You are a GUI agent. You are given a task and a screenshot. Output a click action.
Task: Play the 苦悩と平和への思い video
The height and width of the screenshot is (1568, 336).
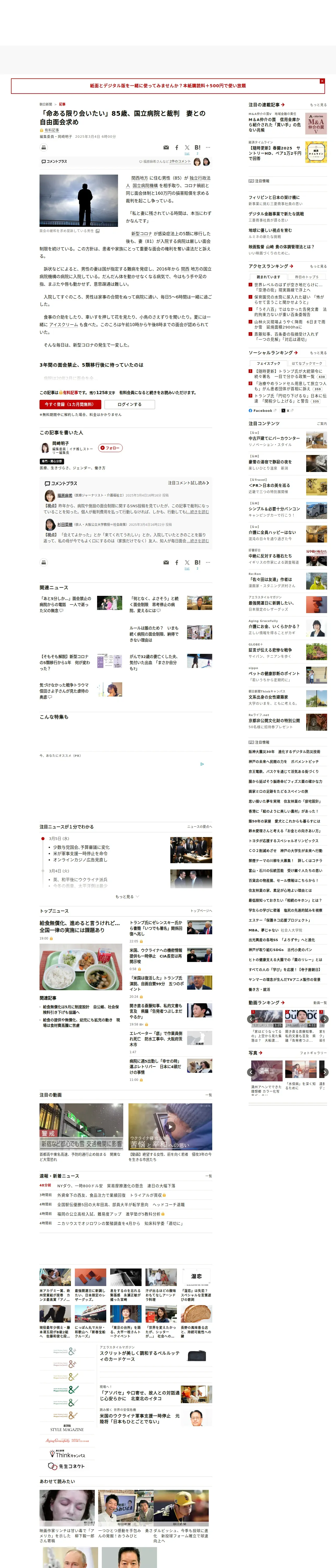(x=170, y=1126)
